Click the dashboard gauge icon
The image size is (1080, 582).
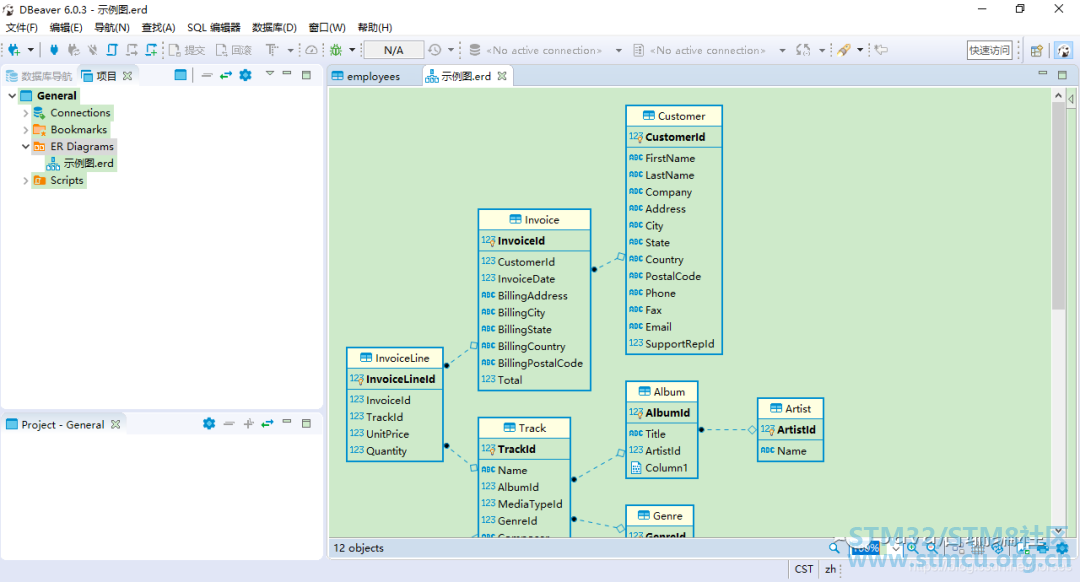[x=311, y=50]
